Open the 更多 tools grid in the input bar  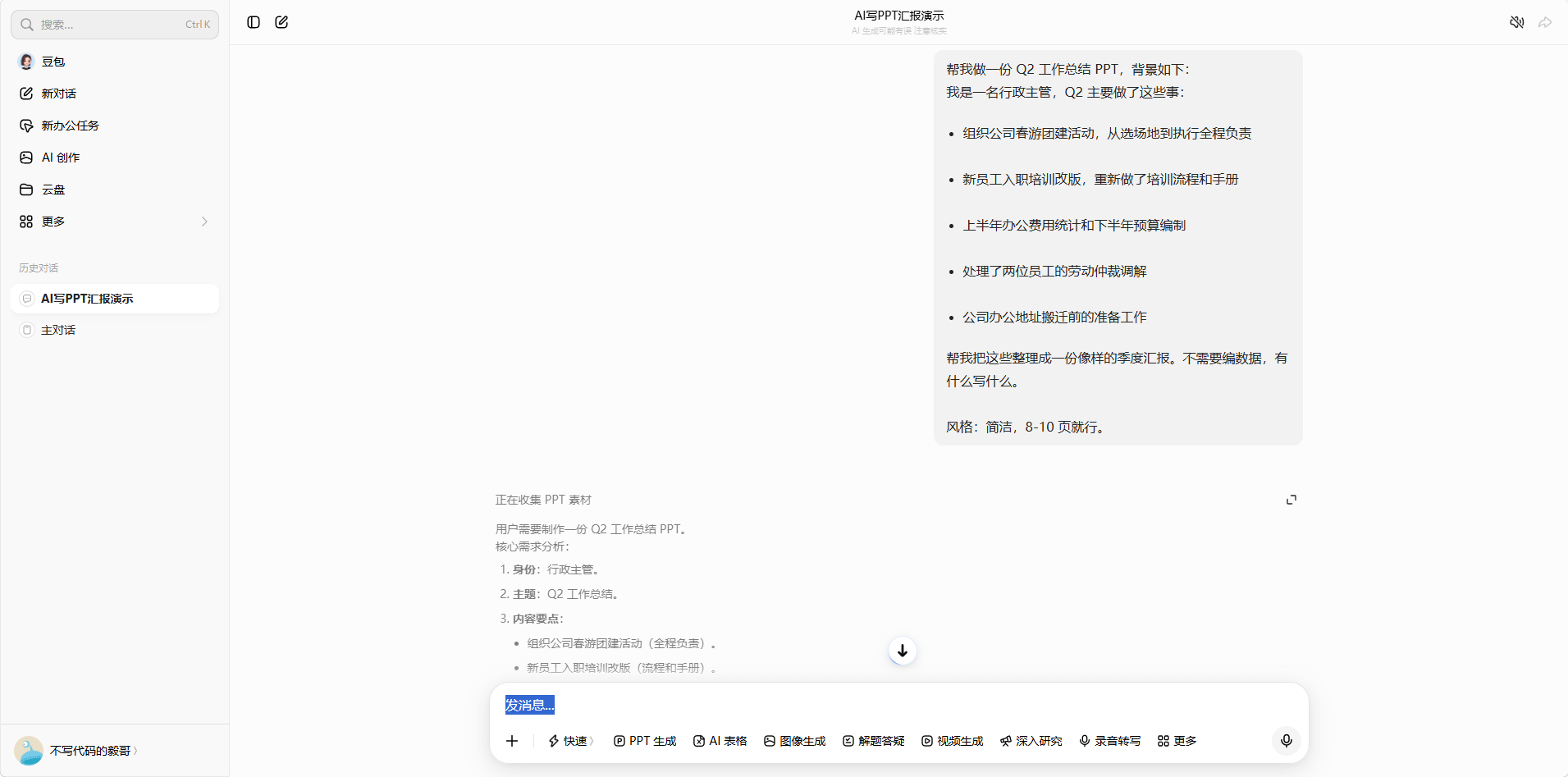pyautogui.click(x=1177, y=741)
